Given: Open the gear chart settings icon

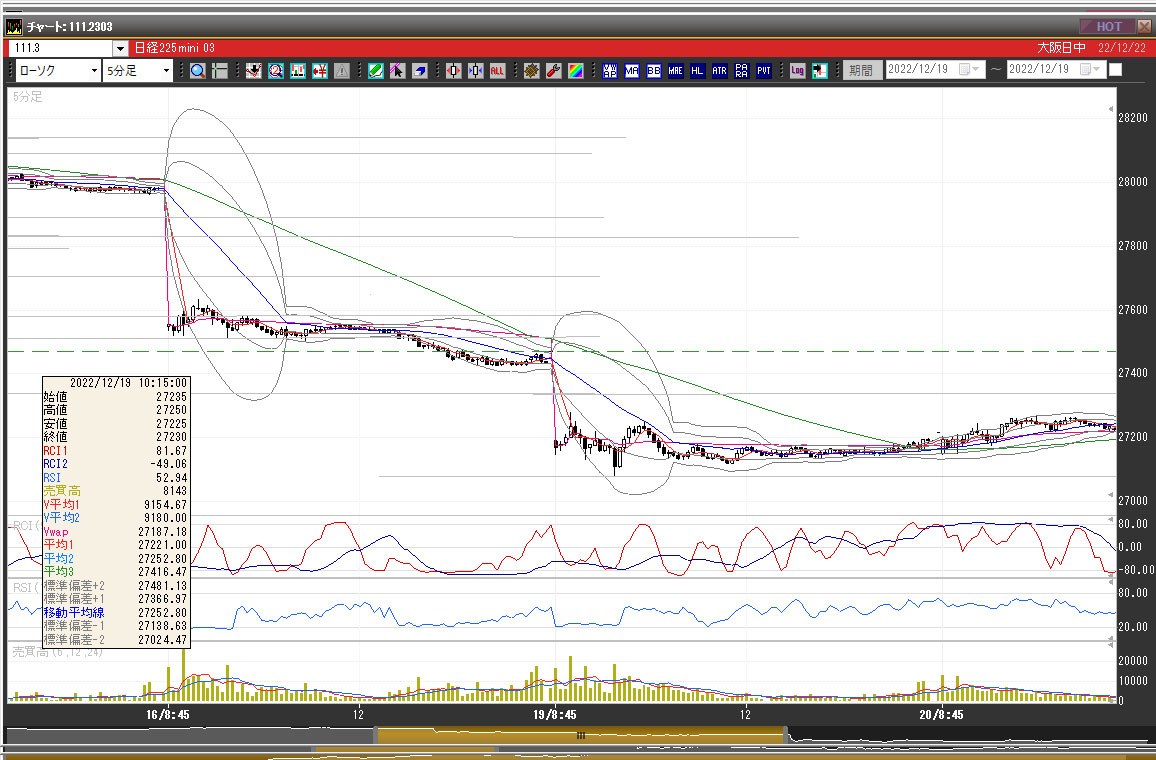Looking at the screenshot, I should point(532,71).
